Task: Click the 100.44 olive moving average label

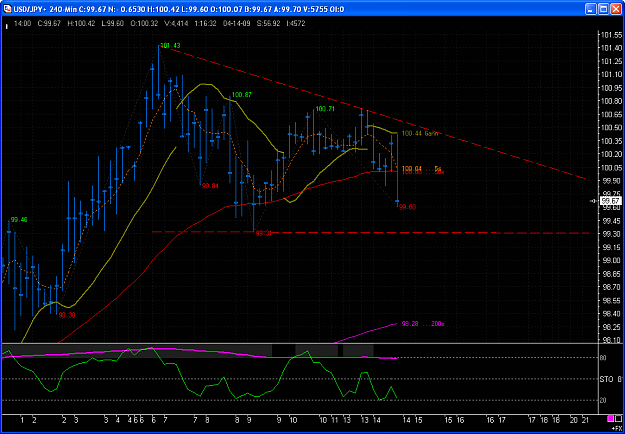Action: point(420,134)
